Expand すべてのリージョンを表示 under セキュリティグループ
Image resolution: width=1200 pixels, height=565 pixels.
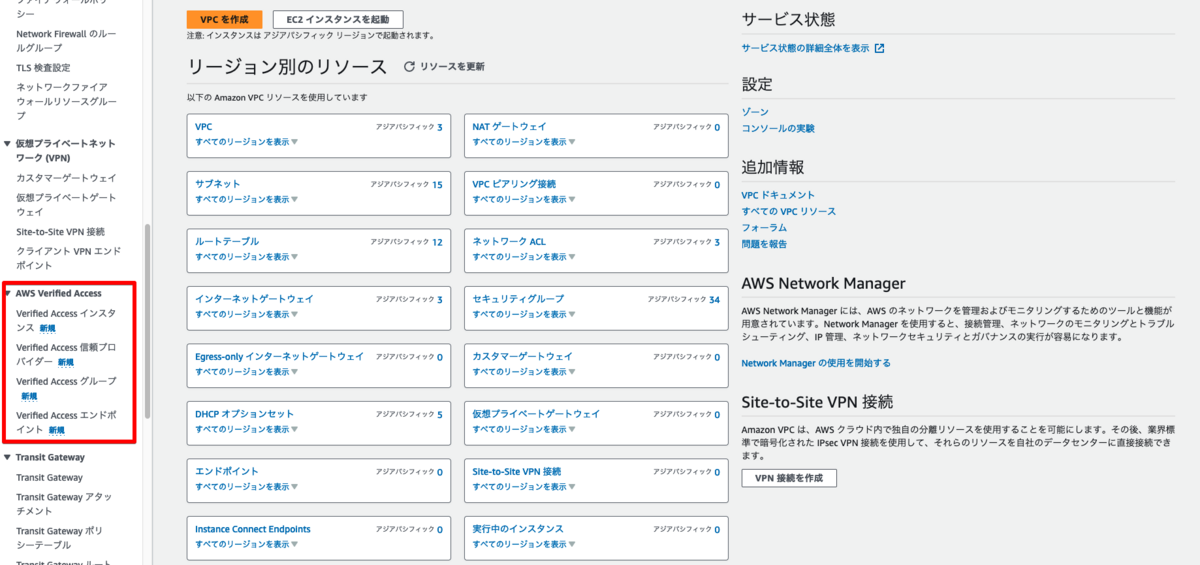(x=523, y=314)
